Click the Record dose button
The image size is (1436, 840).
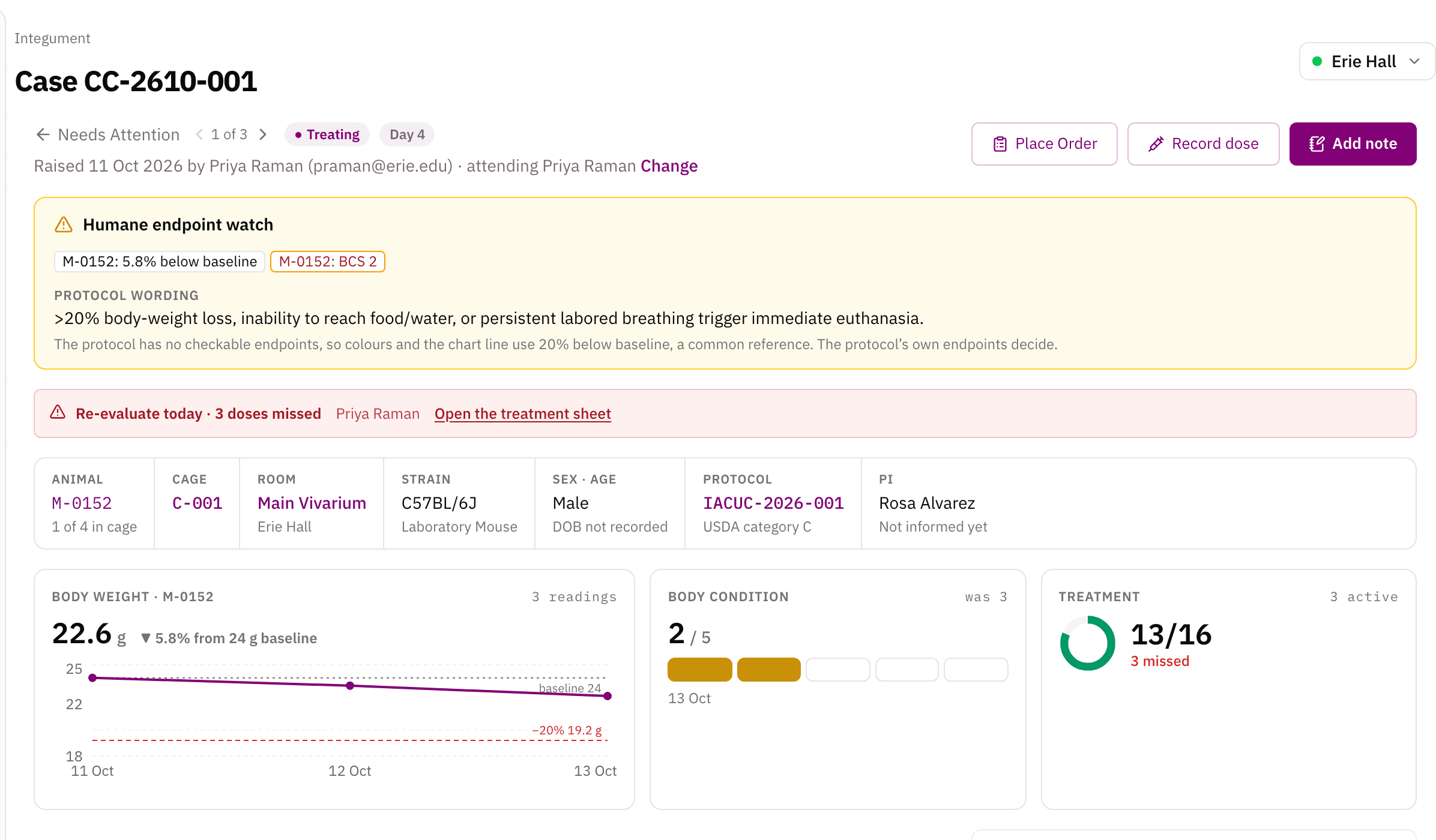1203,144
